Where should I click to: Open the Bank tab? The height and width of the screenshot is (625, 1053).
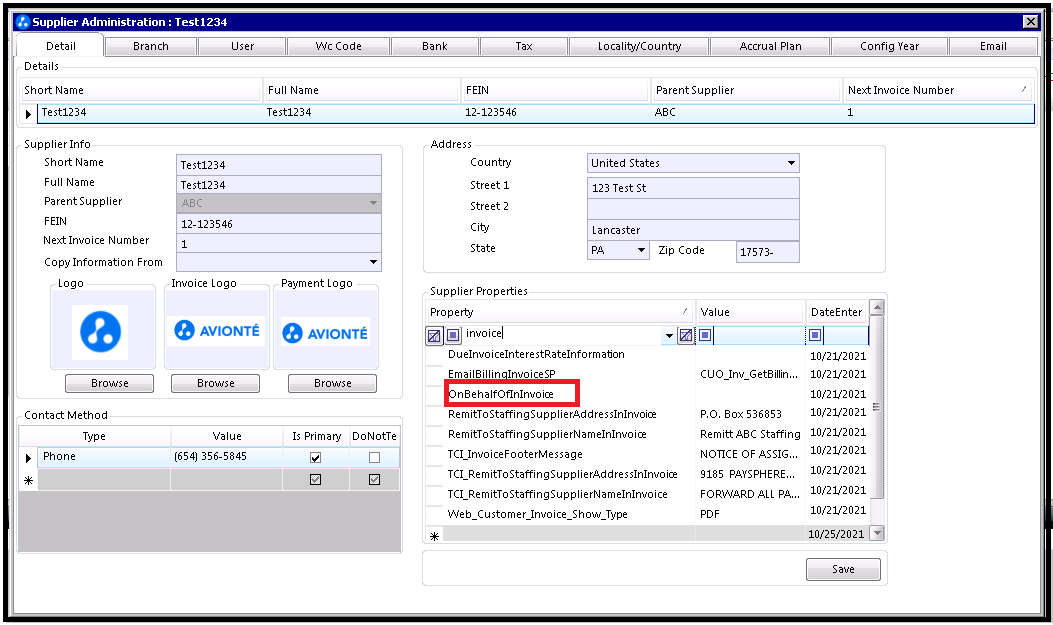click(x=434, y=46)
